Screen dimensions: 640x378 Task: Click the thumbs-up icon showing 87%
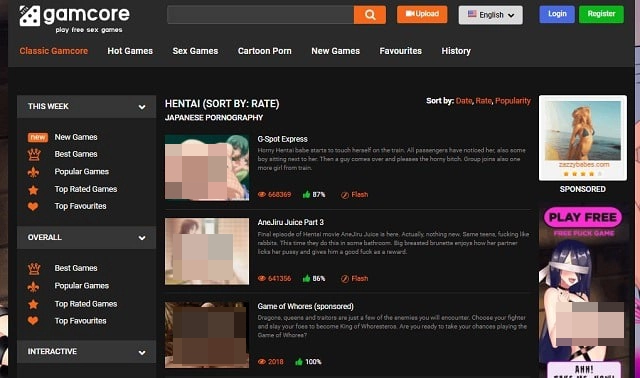(306, 194)
